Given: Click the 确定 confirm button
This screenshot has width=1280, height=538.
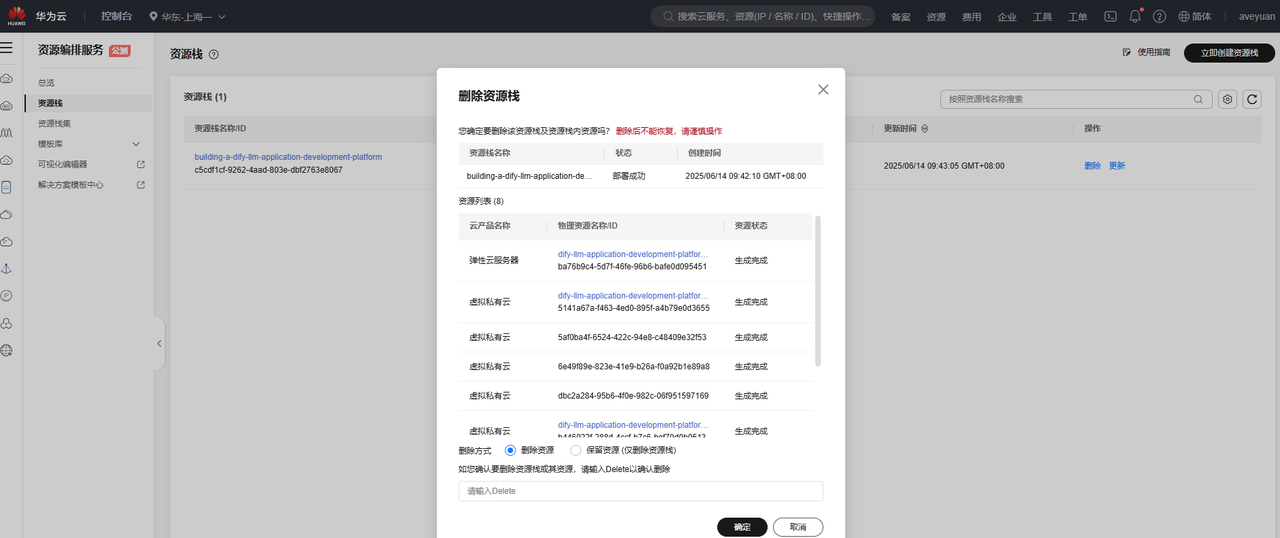Looking at the screenshot, I should pos(742,527).
